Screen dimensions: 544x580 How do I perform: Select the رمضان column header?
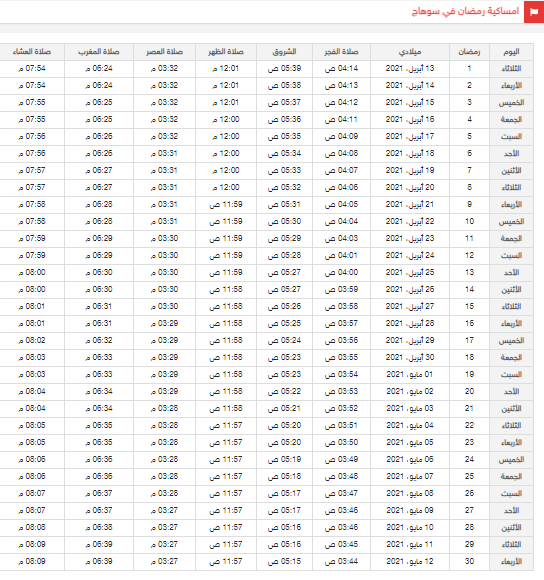tap(469, 52)
